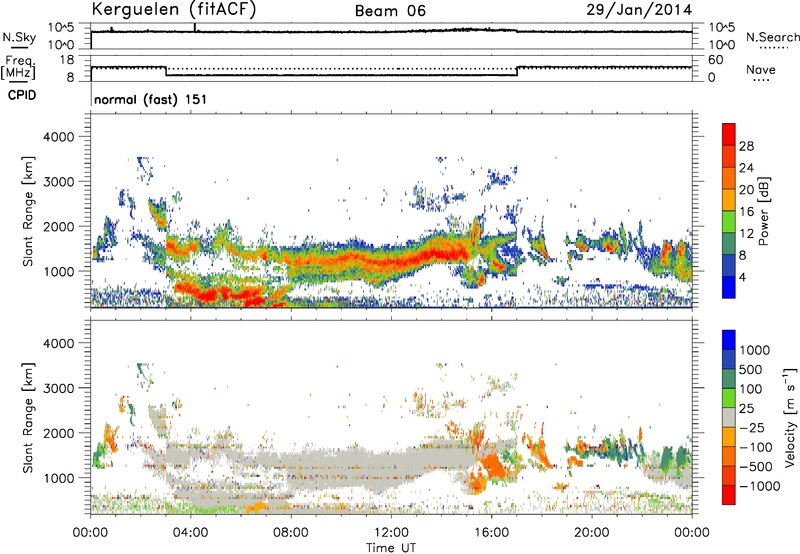Click the '3000' tick on the velocity panel
The width and height of the screenshot is (800, 554).
point(59,388)
